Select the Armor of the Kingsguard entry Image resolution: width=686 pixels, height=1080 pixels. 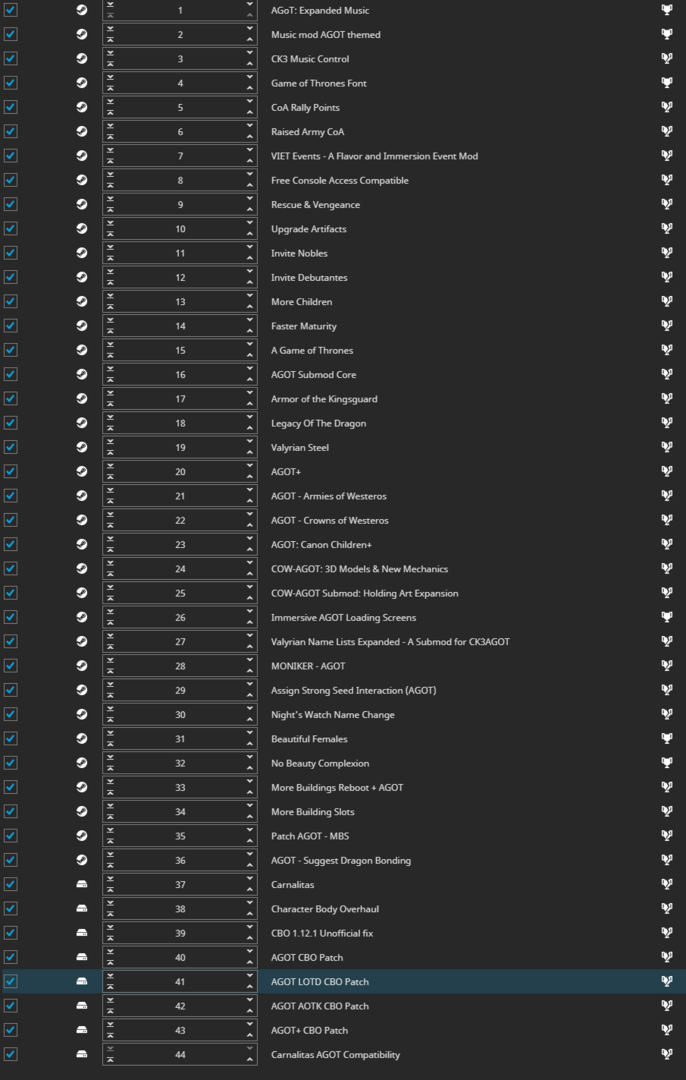pos(324,399)
